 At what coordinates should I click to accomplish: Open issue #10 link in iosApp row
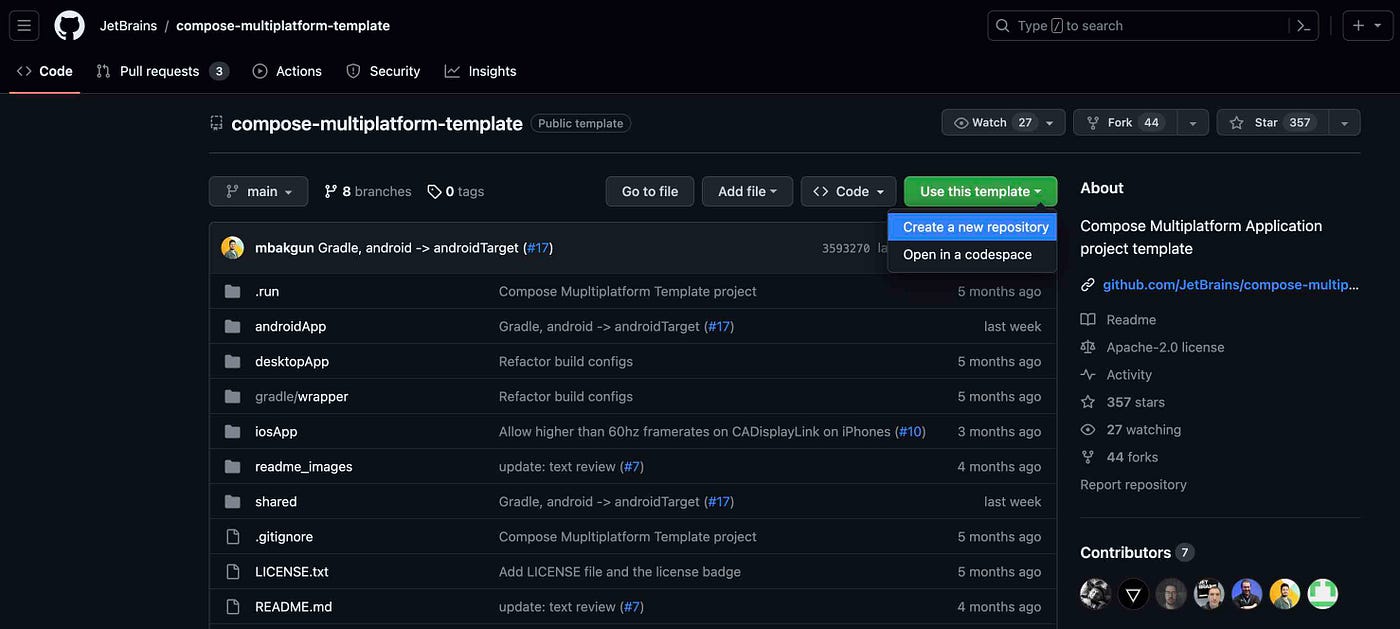[910, 431]
